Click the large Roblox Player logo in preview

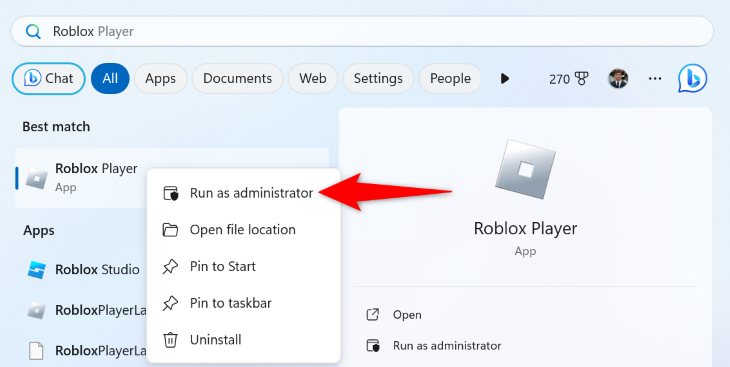point(526,170)
